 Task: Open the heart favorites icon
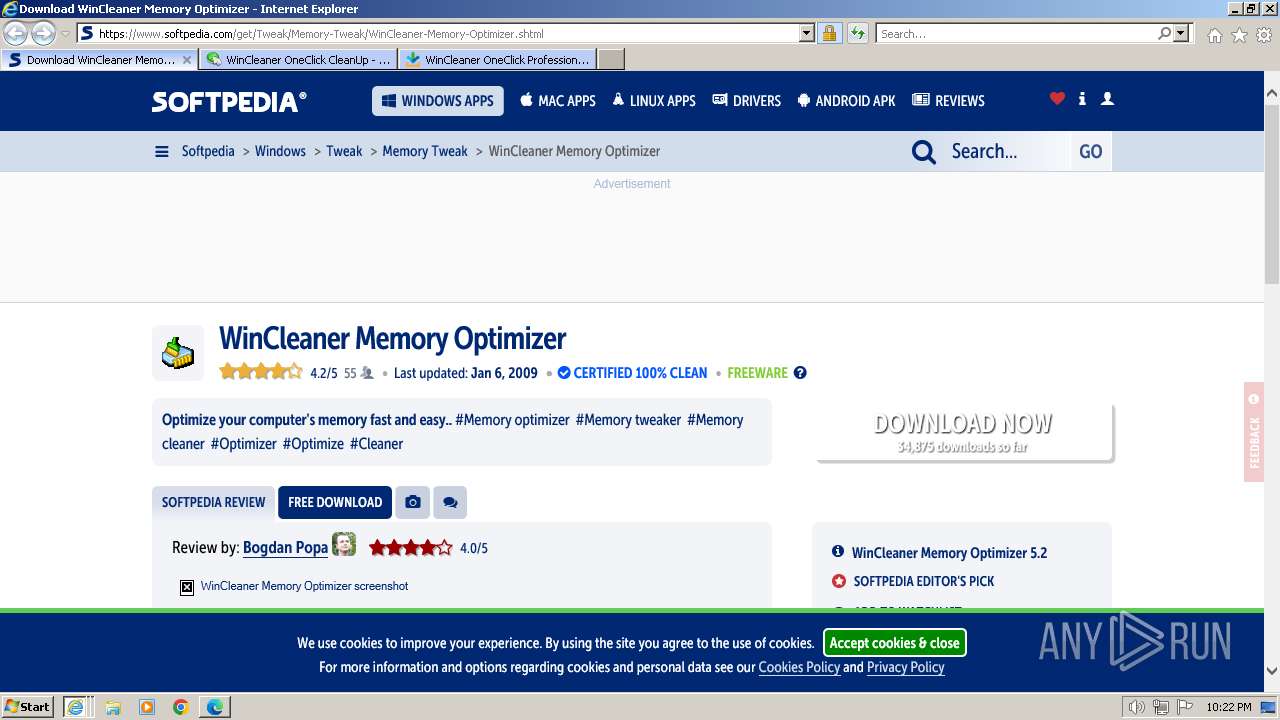tap(1057, 99)
